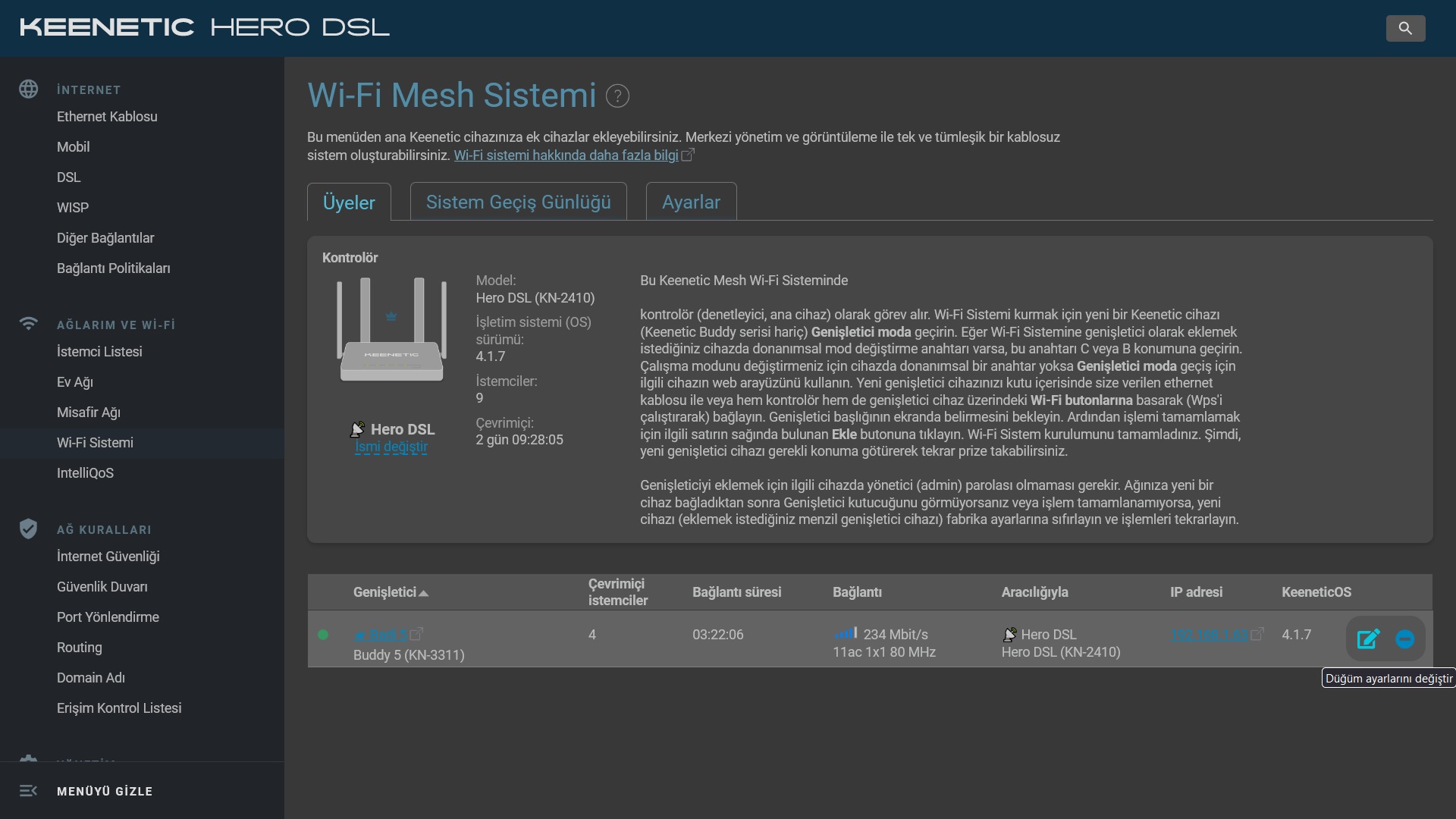Viewport: 1456px width, 819px height.
Task: Open the Buddy 5 extender name link
Action: [381, 635]
